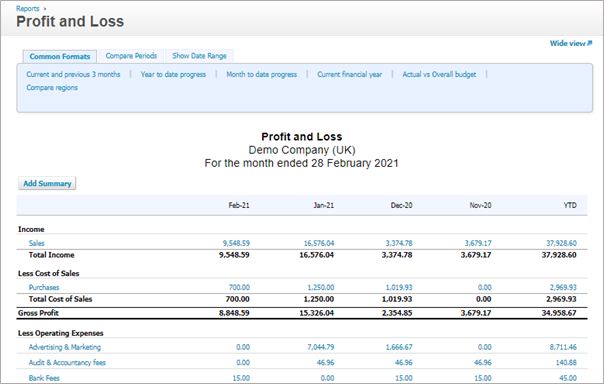Image resolution: width=604 pixels, height=384 pixels.
Task: Switch to the Common Formats tab
Action: (60, 56)
